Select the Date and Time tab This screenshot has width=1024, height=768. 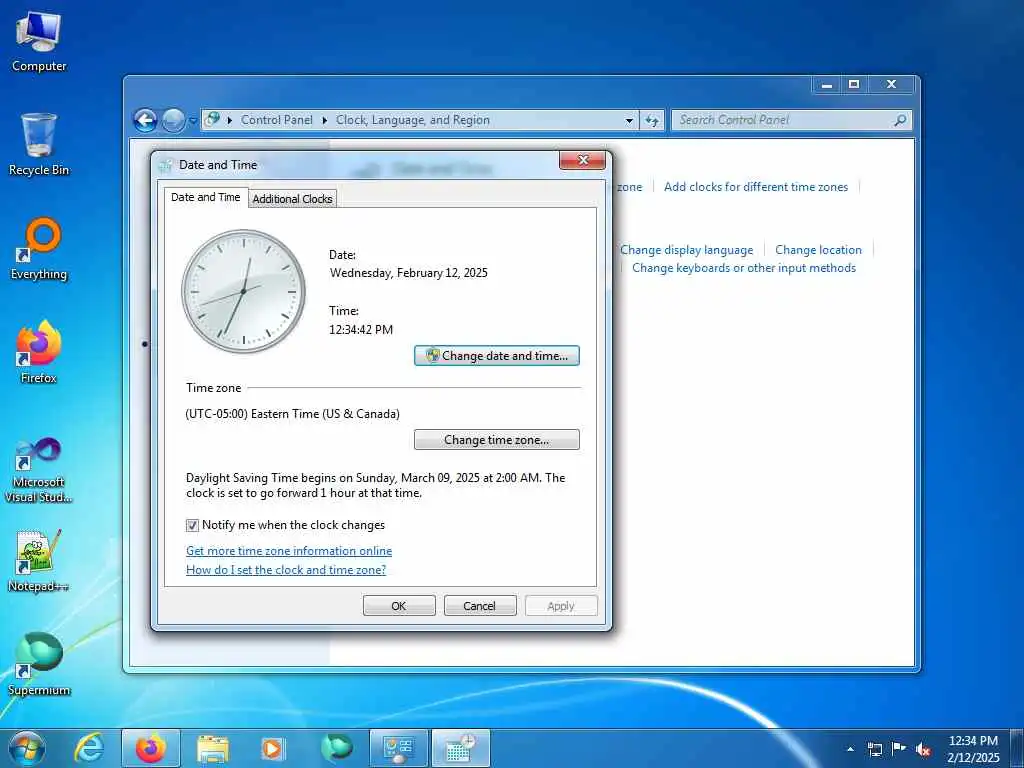click(206, 197)
